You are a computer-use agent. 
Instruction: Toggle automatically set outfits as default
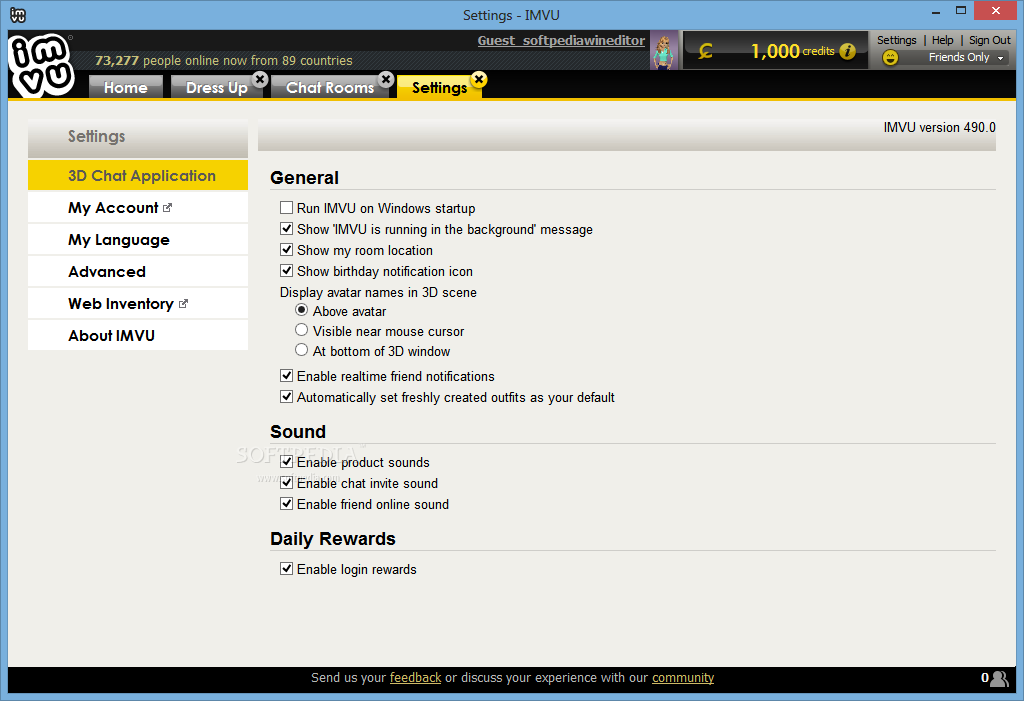click(286, 397)
